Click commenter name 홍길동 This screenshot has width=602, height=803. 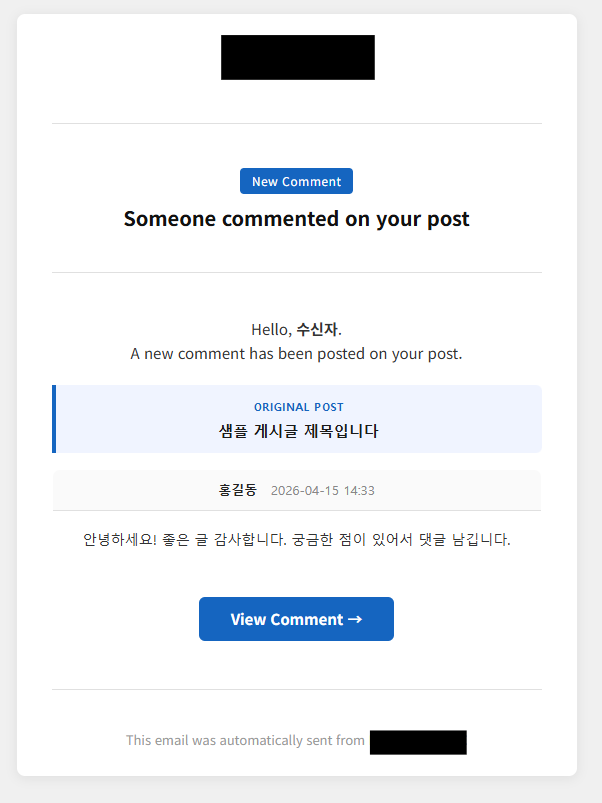coord(237,490)
